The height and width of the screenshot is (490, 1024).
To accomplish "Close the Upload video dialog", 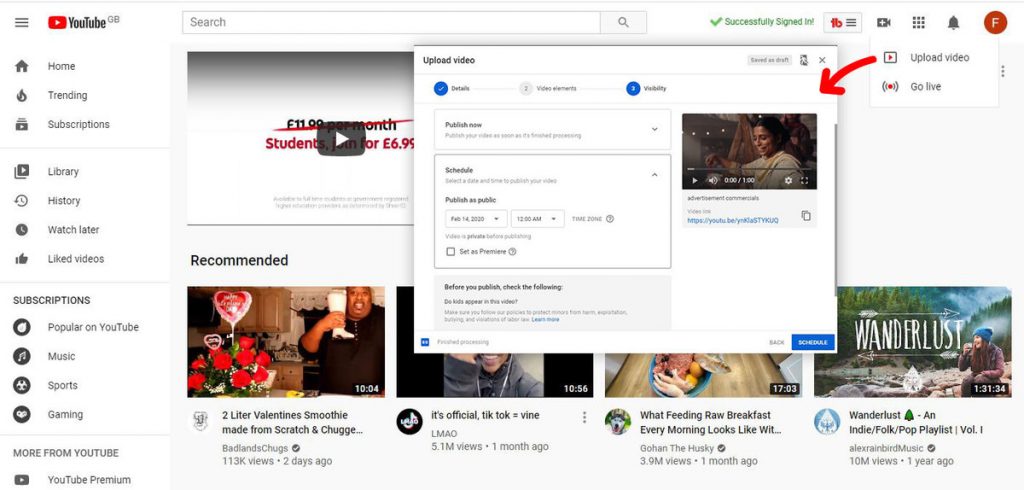I will (822, 60).
